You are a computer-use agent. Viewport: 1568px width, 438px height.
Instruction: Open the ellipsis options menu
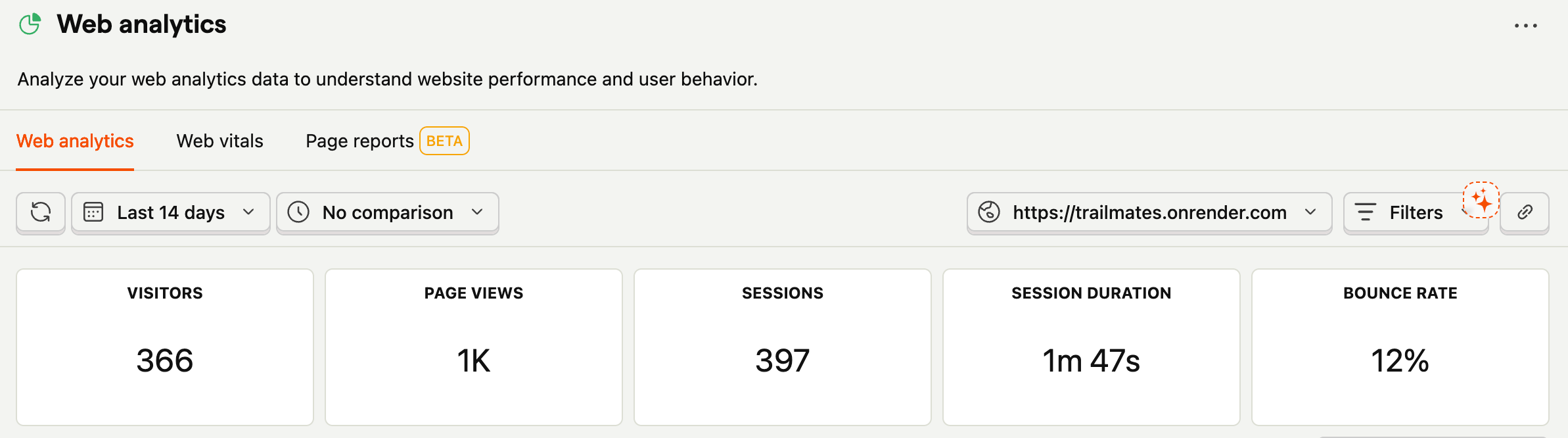[1526, 25]
